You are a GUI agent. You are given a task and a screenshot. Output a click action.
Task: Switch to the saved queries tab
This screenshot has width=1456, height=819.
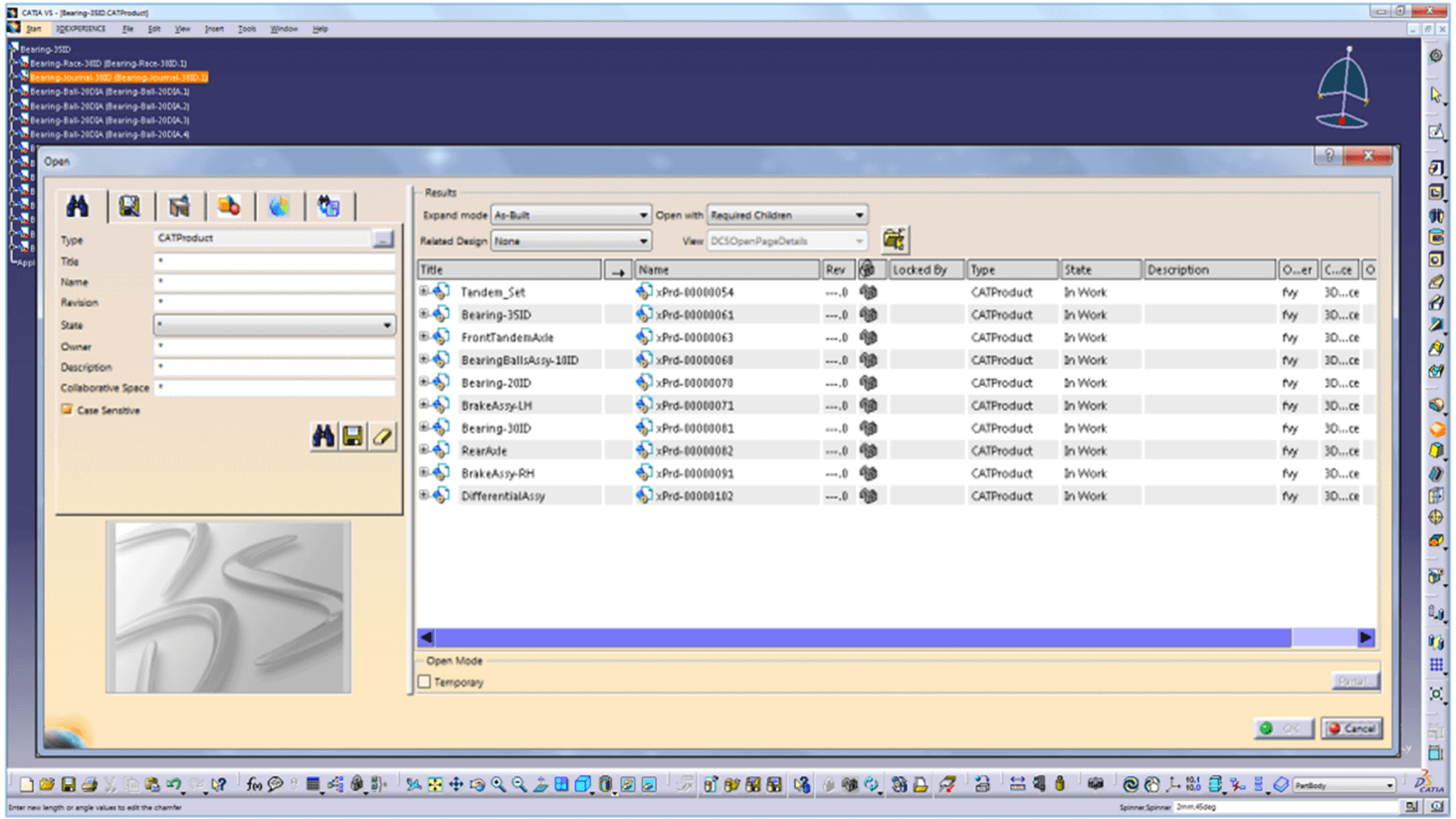coord(130,206)
